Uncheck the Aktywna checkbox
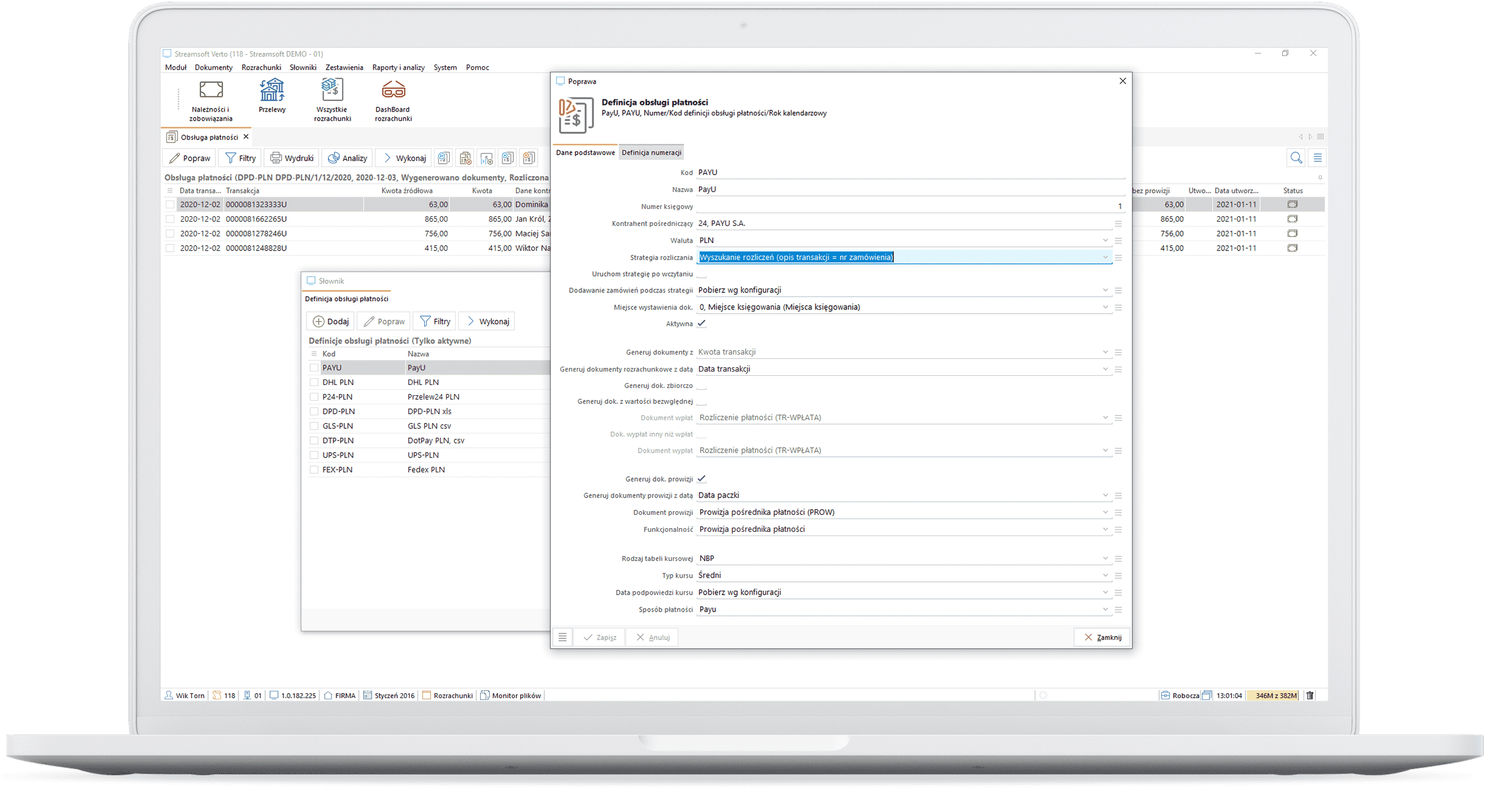Screen dimensions: 1493x812 tap(701, 324)
